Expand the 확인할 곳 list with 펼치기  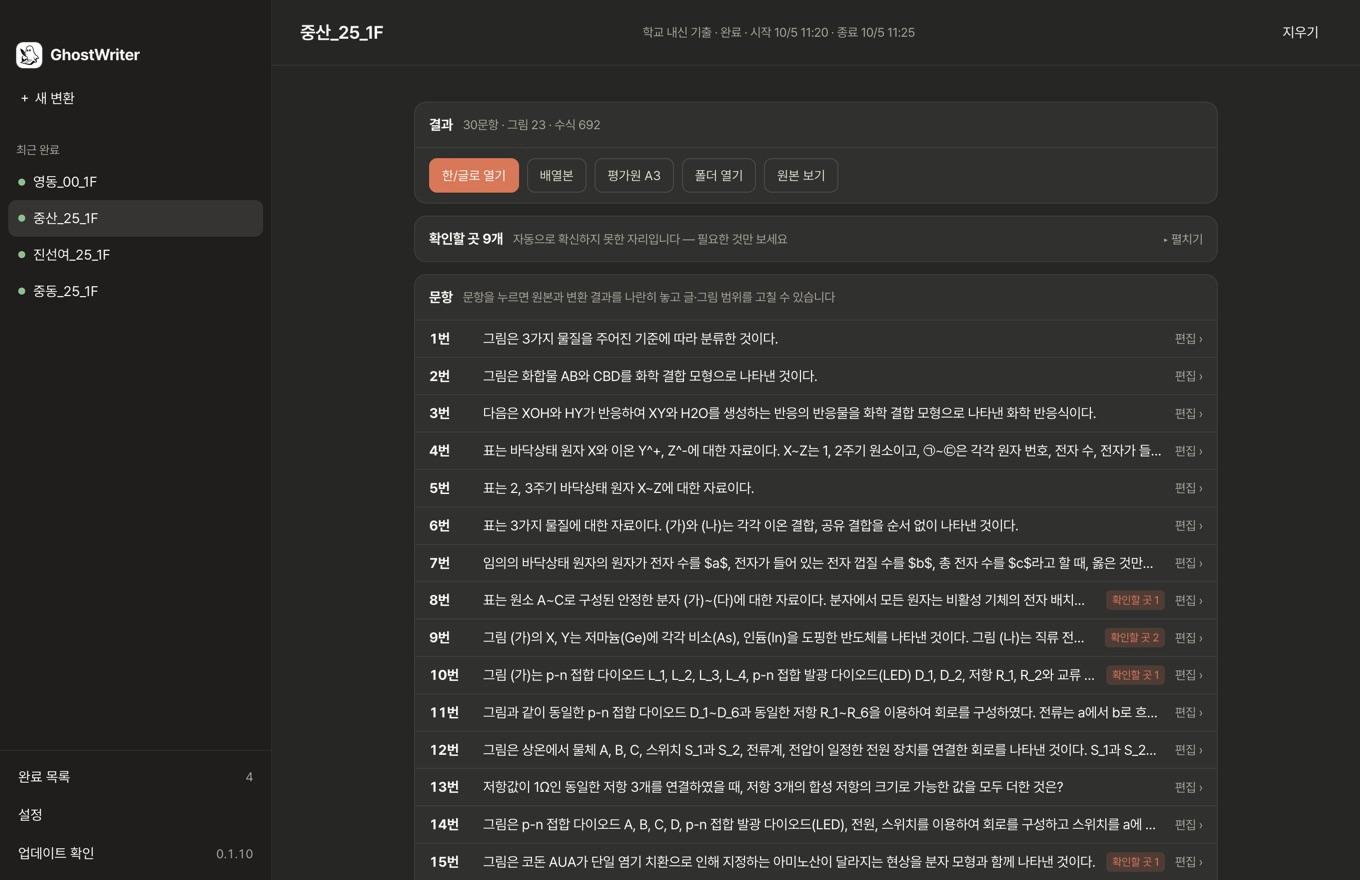[1183, 239]
